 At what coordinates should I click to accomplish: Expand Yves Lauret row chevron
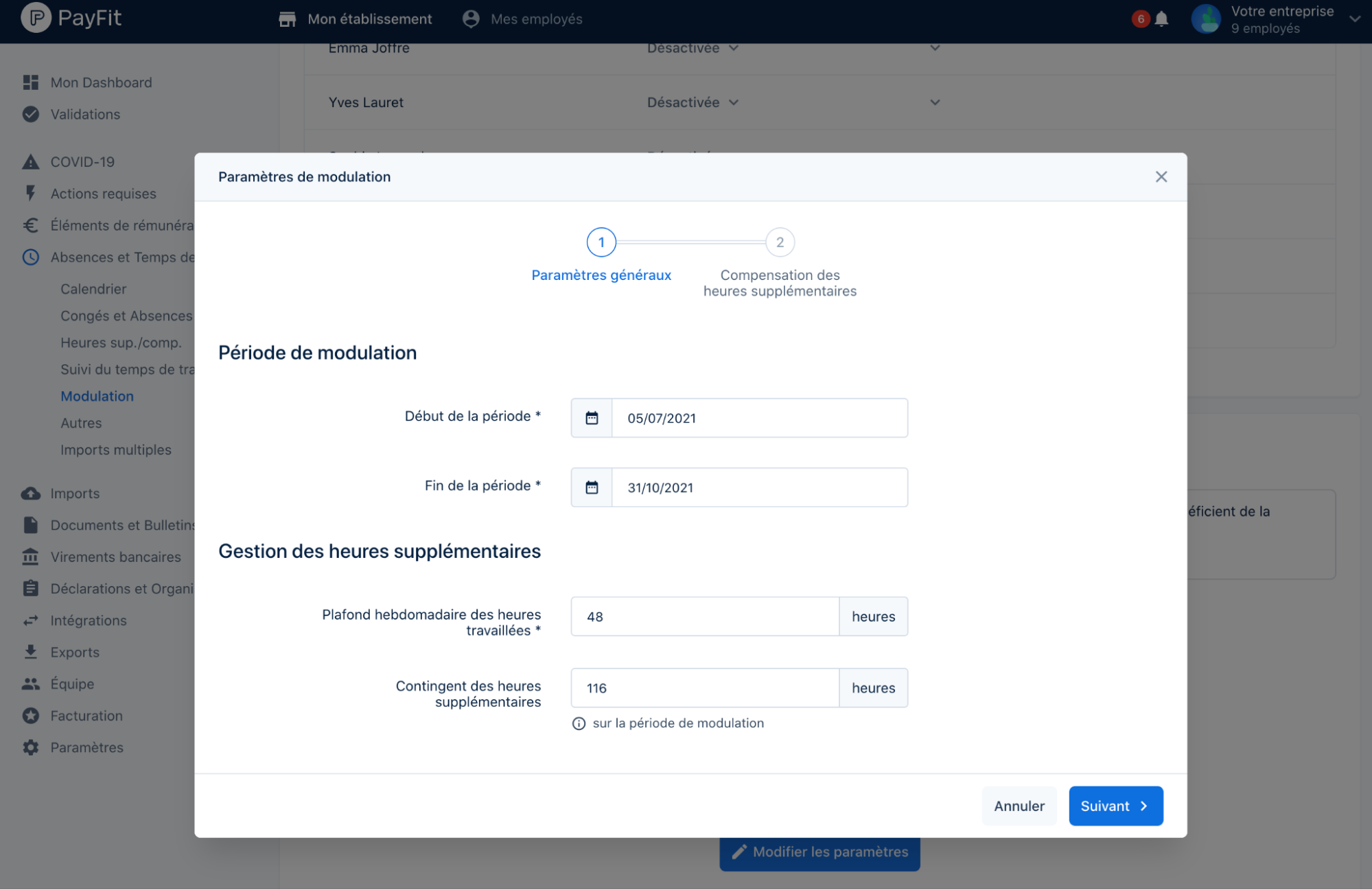point(935,102)
